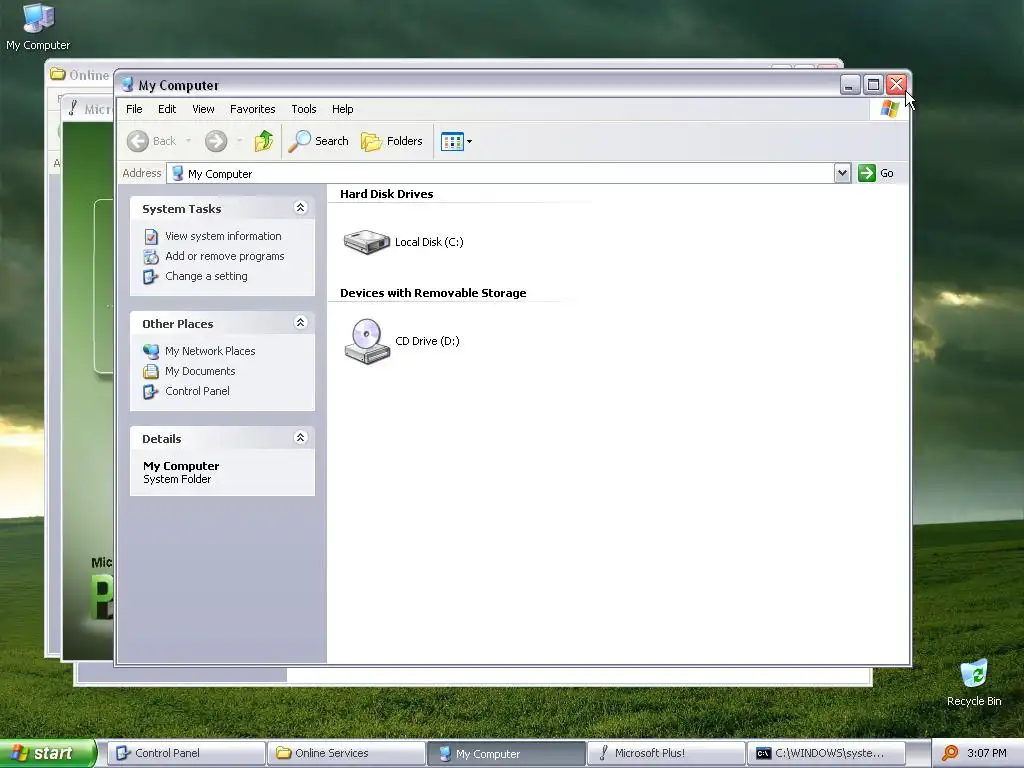Click the green Go arrow icon
Screen dimensions: 1024x768
click(x=867, y=173)
